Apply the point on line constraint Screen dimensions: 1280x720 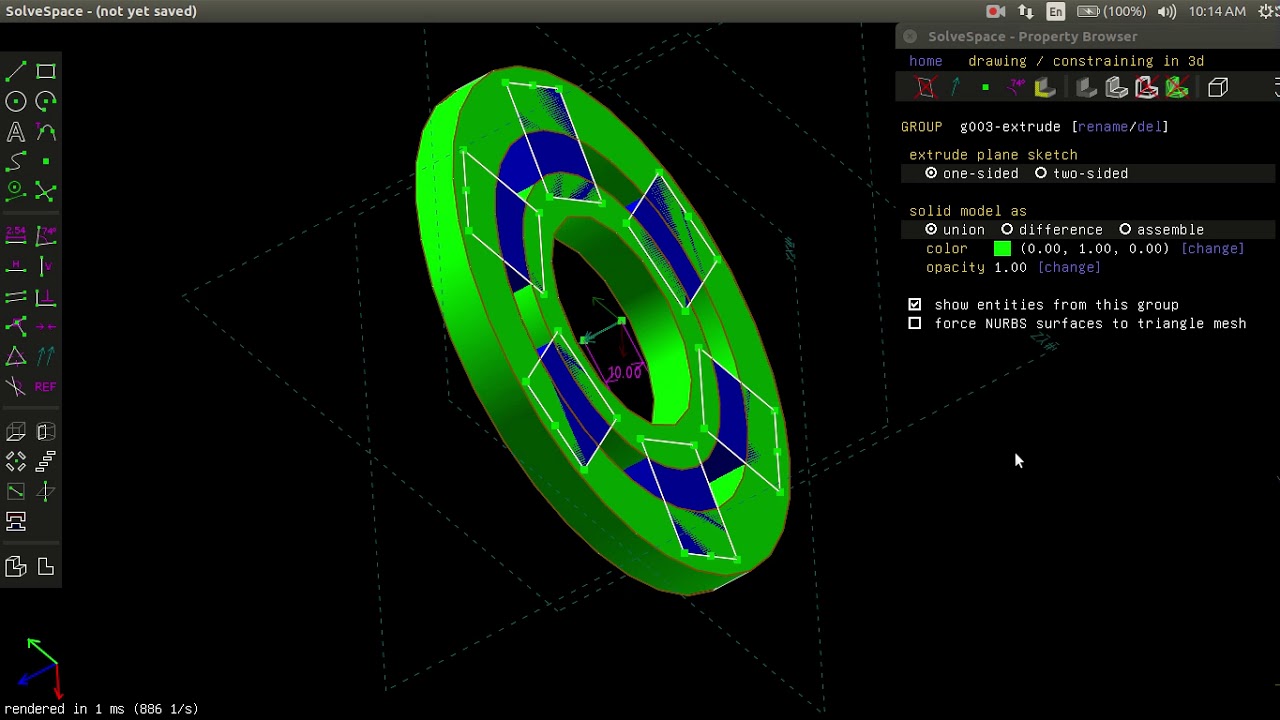(x=16, y=326)
